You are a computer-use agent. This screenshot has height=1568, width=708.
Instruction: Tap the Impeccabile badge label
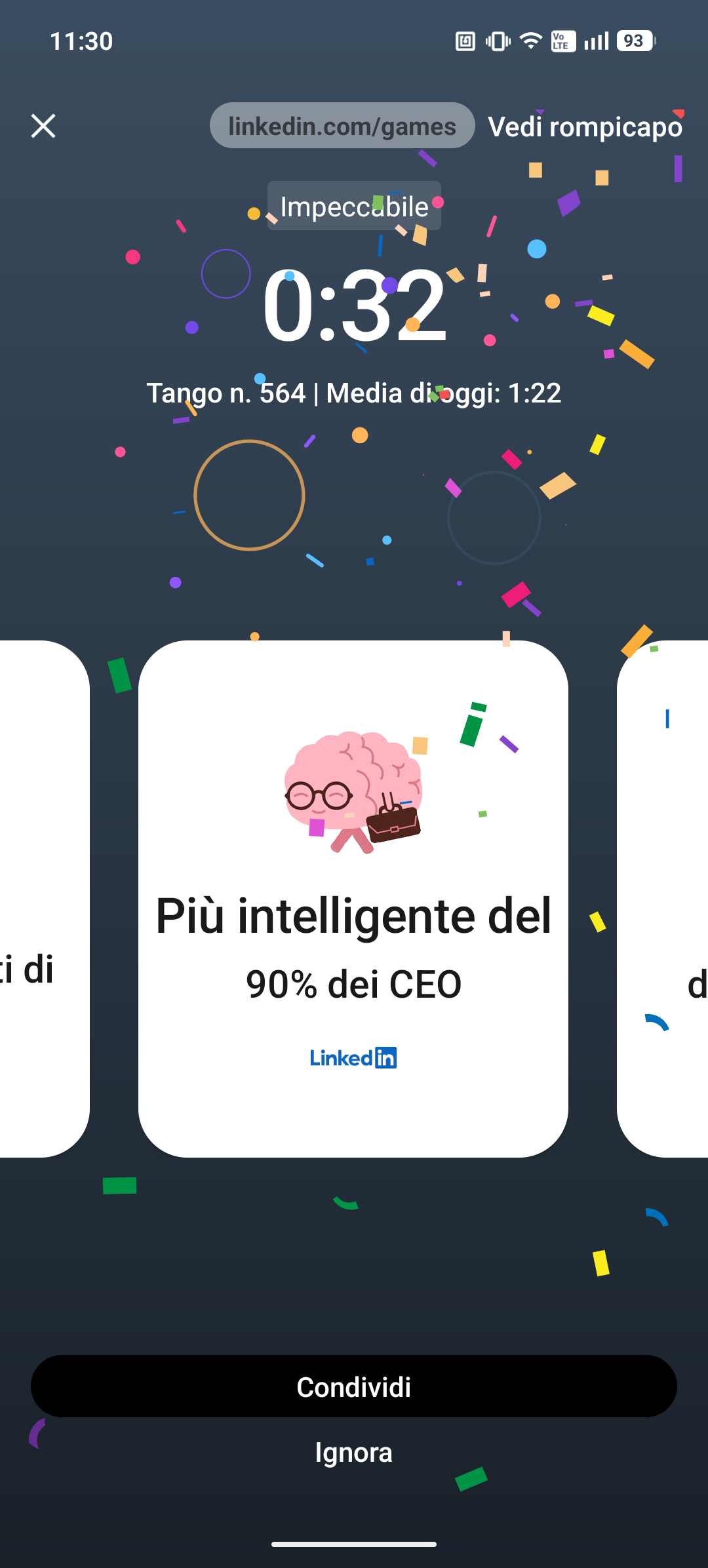click(354, 206)
